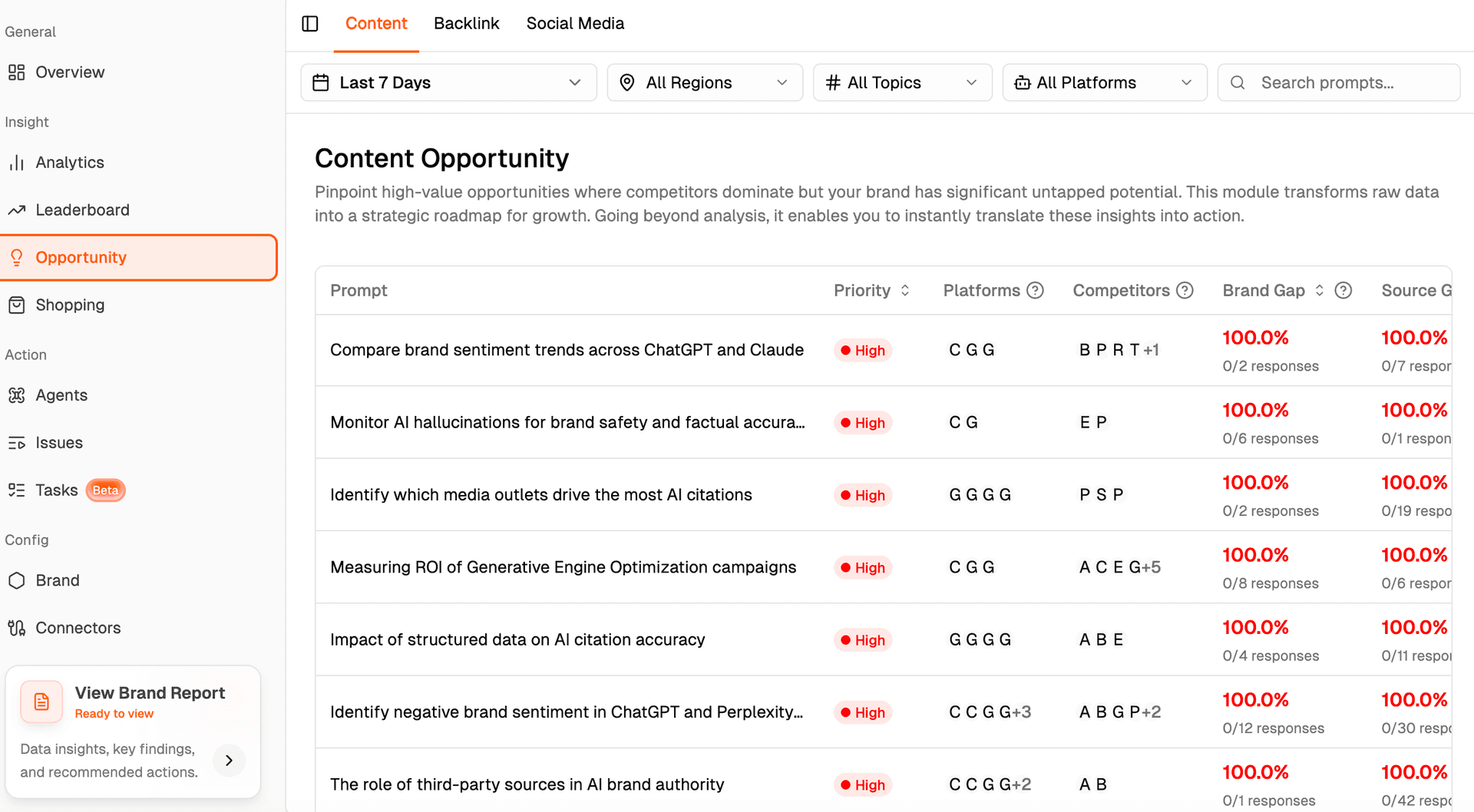Click the Platforms help question icon
Screen dimensions: 1474x812
(1036, 291)
